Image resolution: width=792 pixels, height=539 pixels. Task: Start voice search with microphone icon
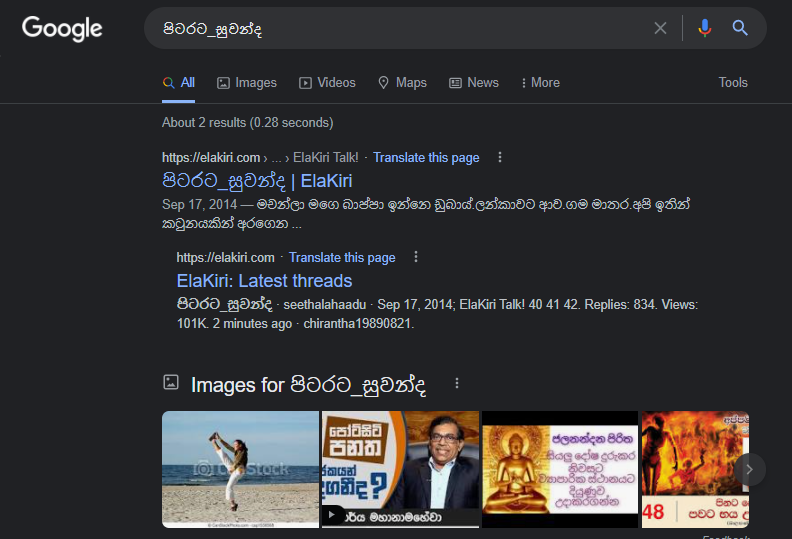coord(705,28)
